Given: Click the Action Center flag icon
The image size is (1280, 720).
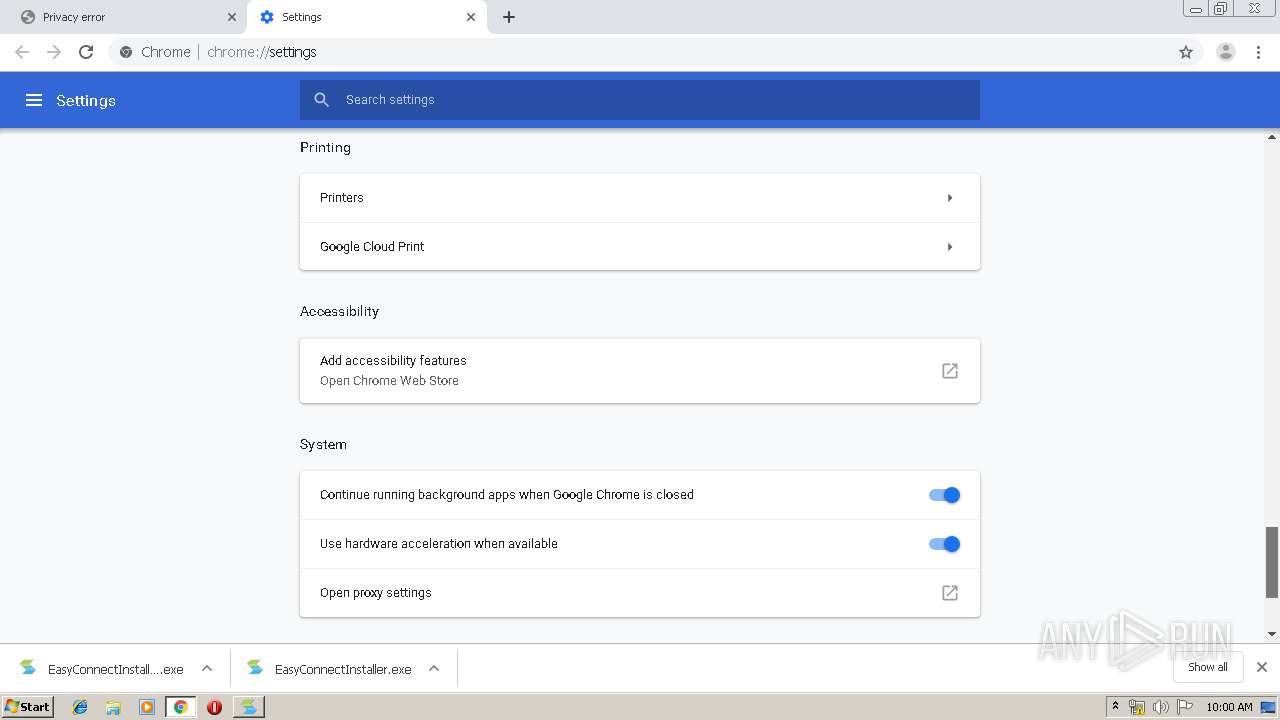Looking at the screenshot, I should pos(1184,707).
